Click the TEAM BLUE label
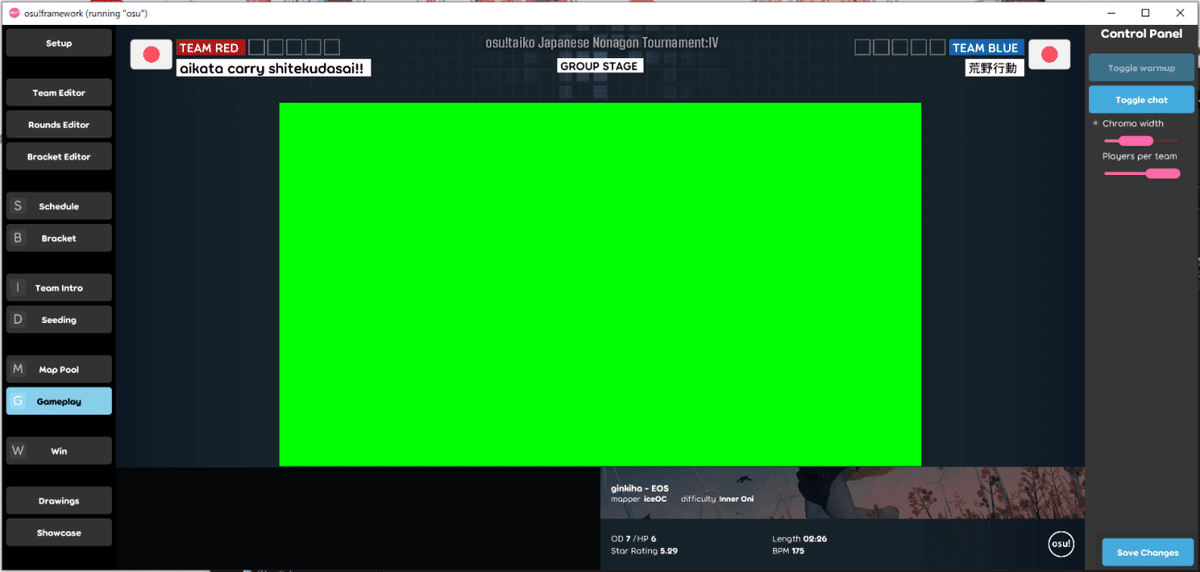The height and width of the screenshot is (572, 1200). coord(986,48)
